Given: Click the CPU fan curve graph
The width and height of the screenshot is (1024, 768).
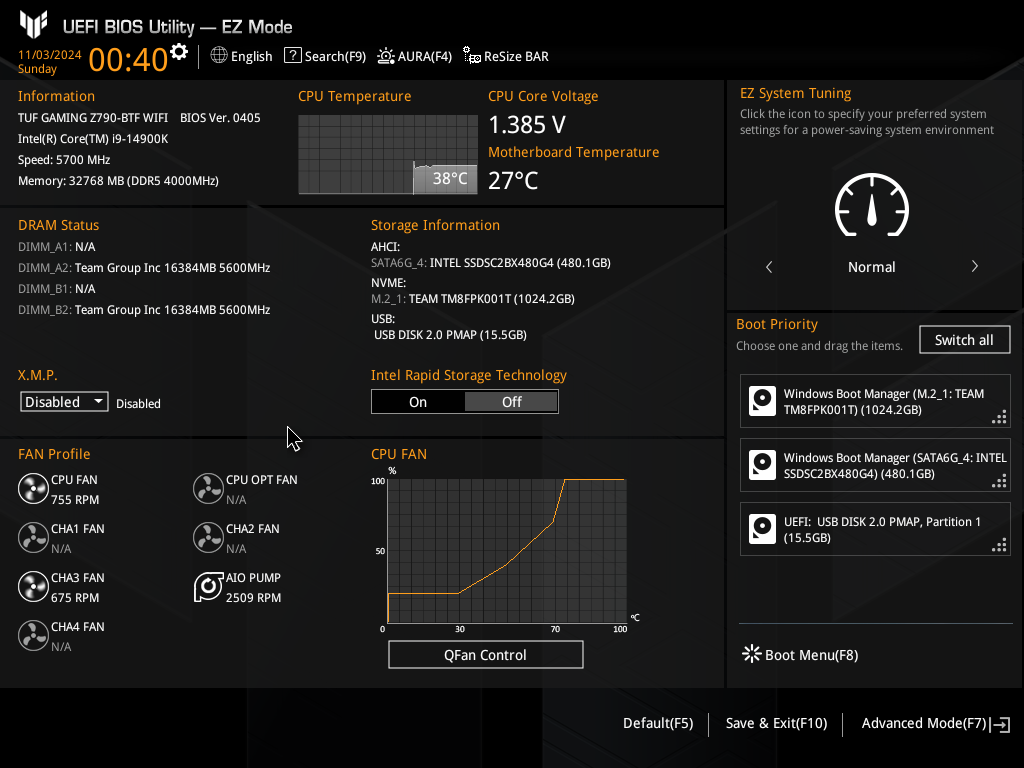Looking at the screenshot, I should click(x=507, y=551).
